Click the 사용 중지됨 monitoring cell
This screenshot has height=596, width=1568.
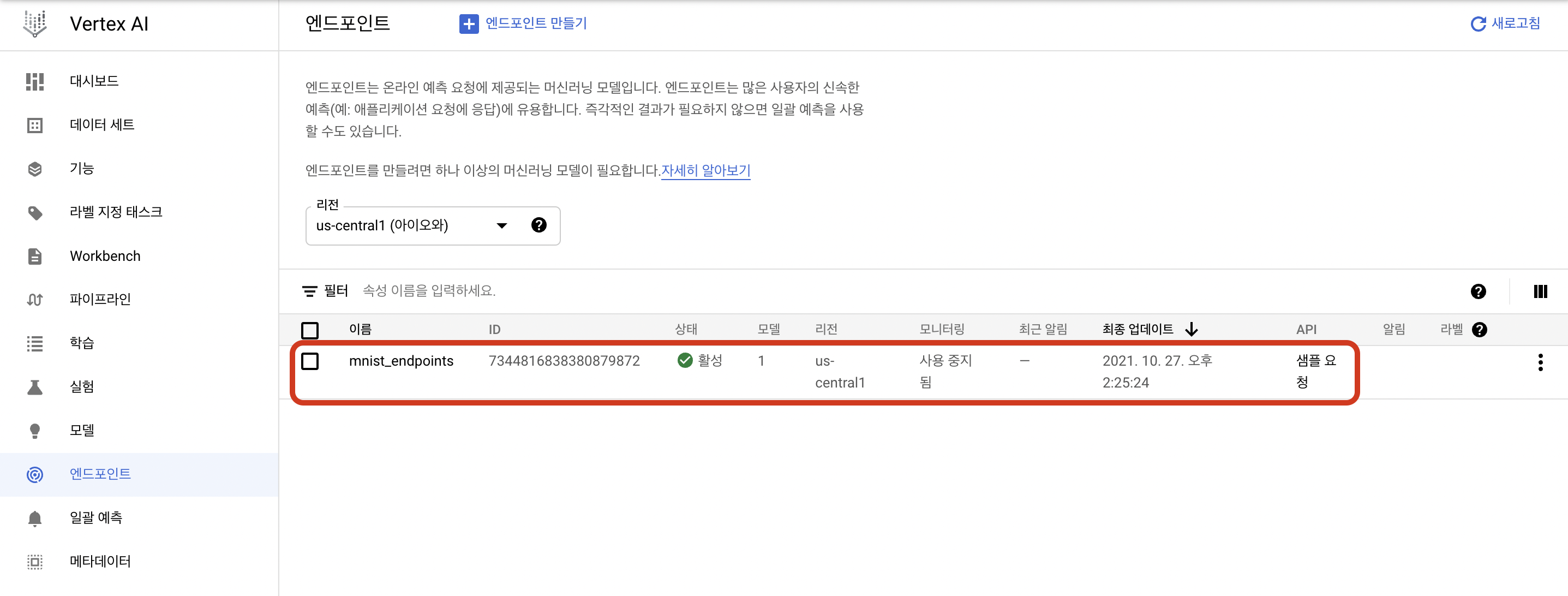point(945,371)
